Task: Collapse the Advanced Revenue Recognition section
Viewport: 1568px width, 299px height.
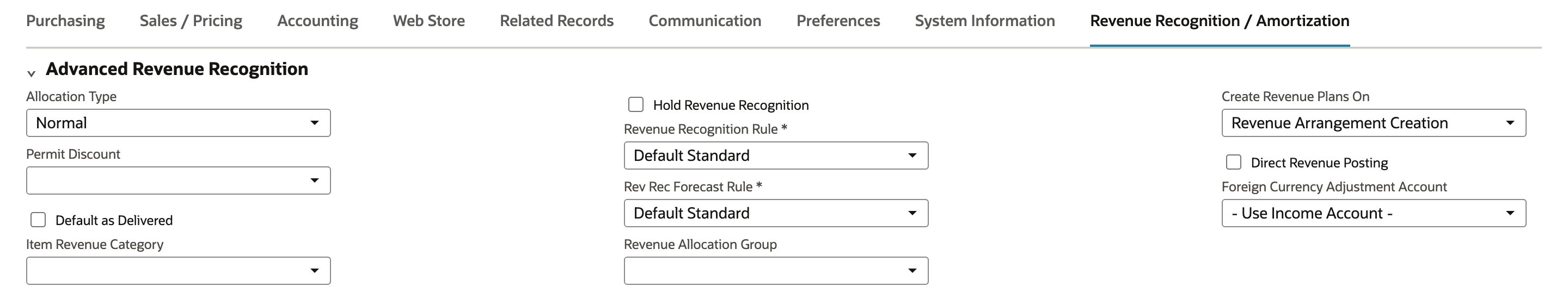Action: [31, 73]
